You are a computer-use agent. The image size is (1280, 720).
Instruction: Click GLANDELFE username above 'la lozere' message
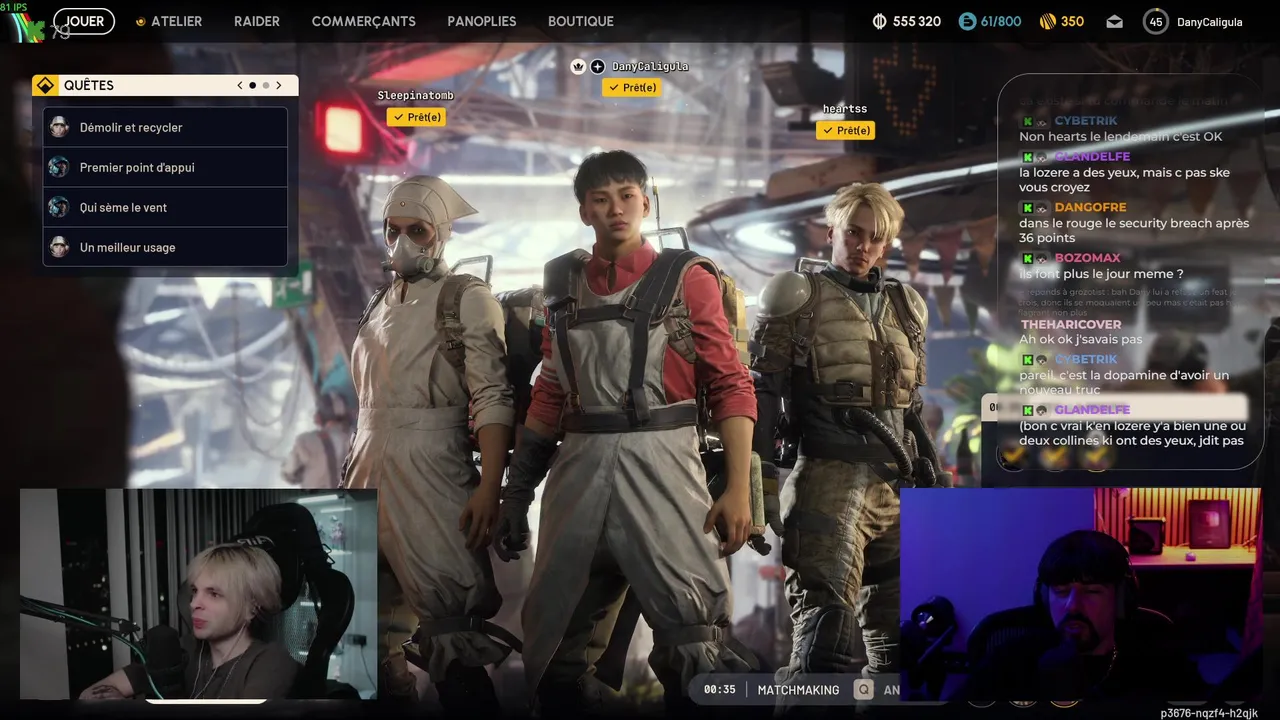[1092, 157]
